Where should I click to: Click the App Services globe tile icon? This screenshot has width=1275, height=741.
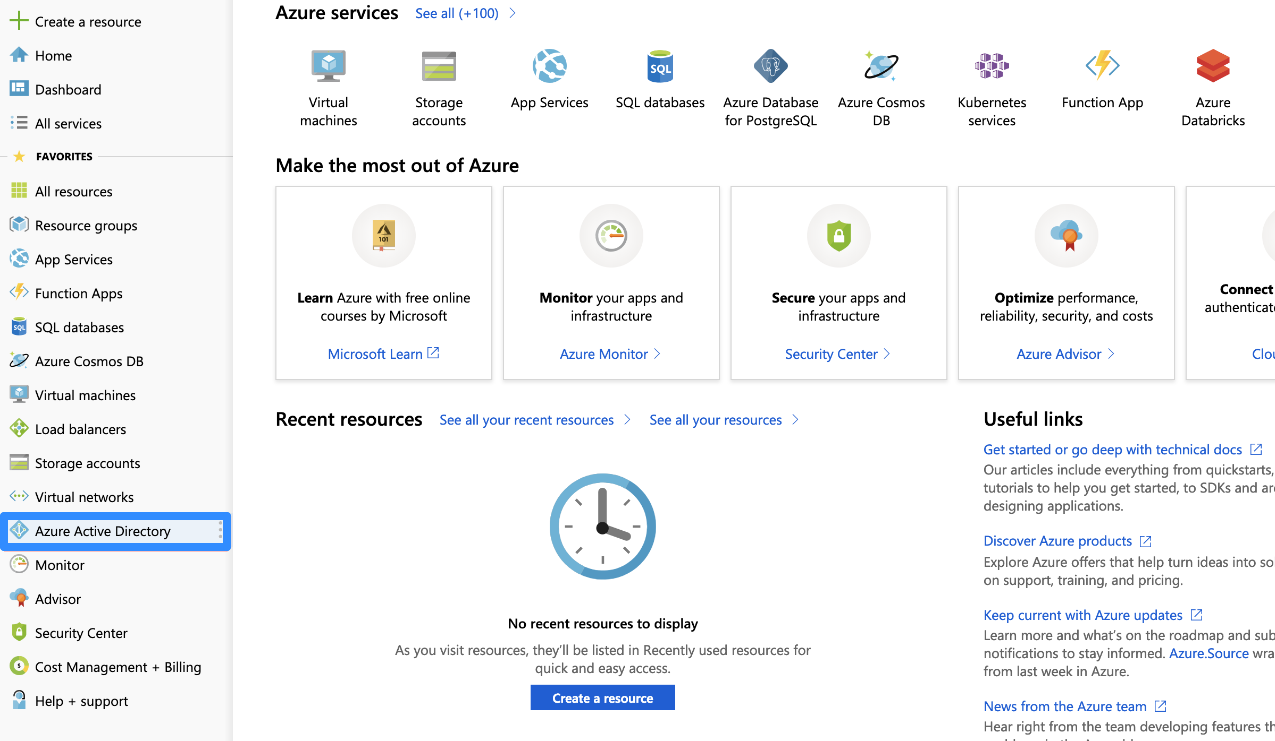coord(550,66)
